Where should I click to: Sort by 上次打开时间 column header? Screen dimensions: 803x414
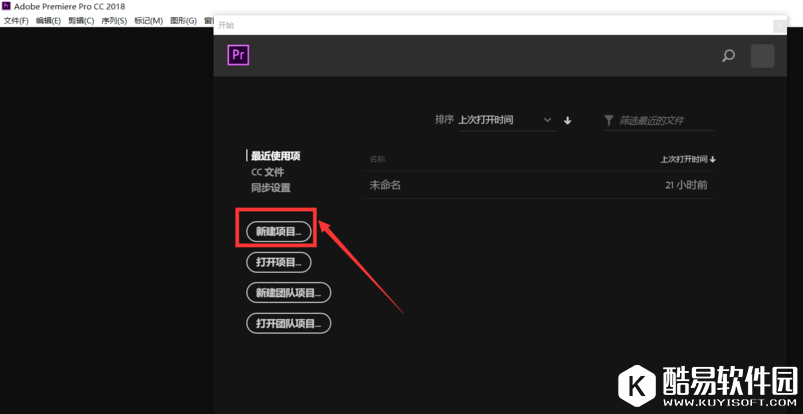(687, 159)
